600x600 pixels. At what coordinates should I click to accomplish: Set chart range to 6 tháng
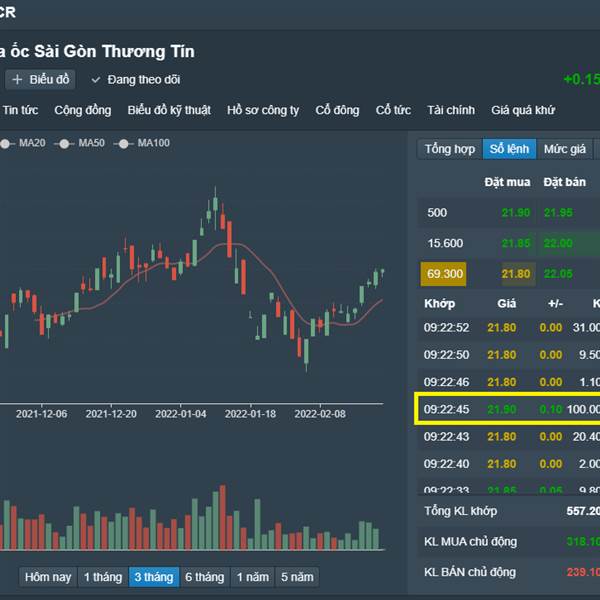(205, 577)
